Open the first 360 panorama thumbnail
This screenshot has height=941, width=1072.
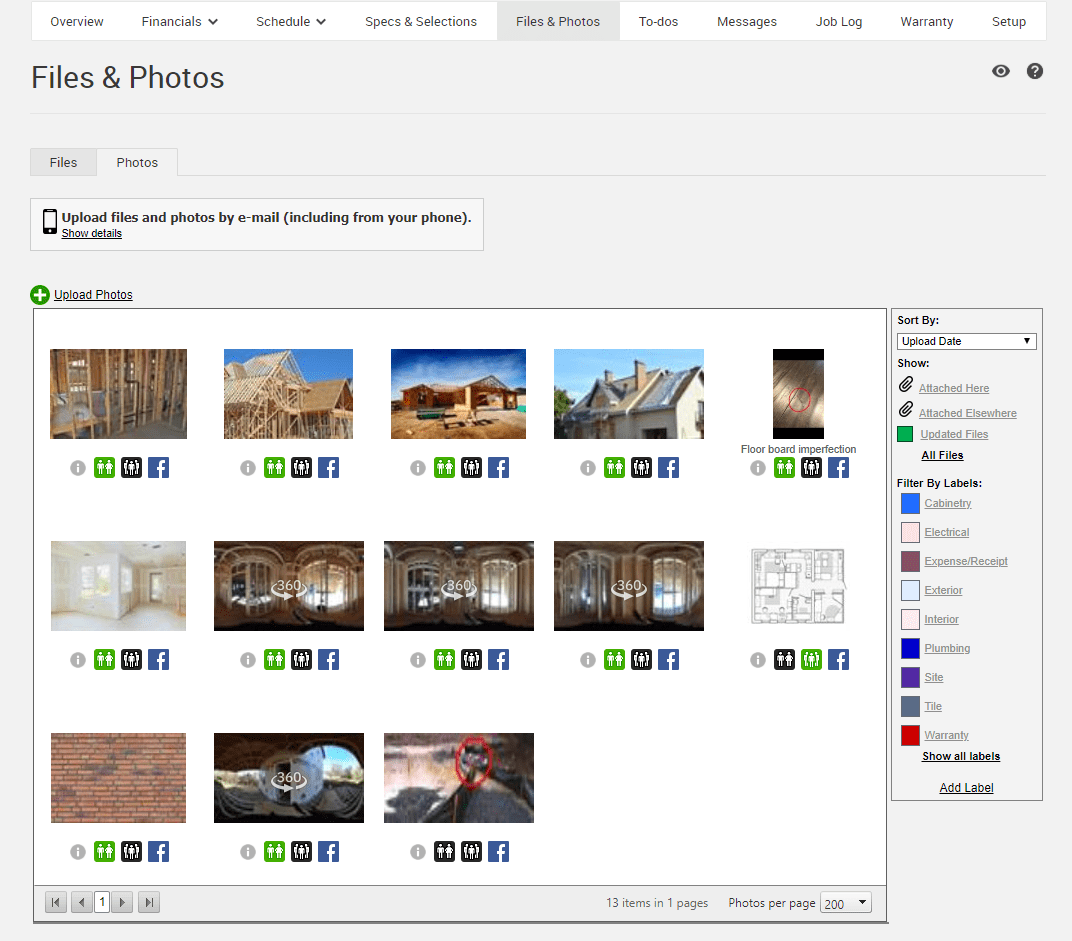click(288, 586)
